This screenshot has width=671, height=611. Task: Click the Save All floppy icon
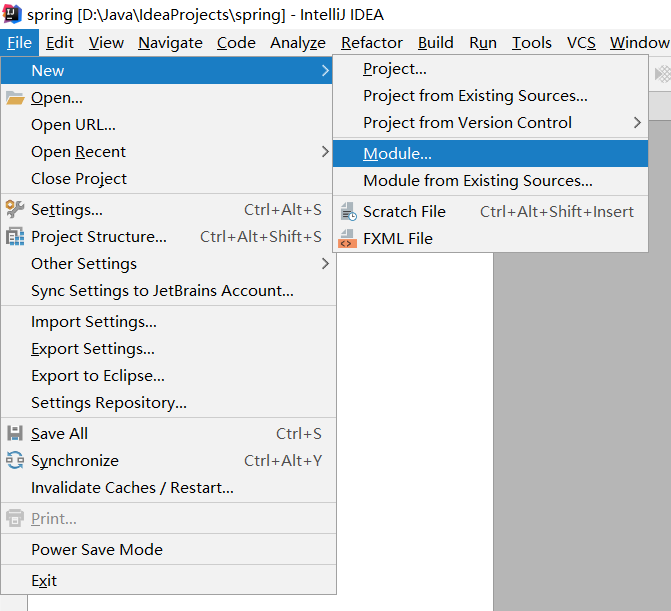(x=14, y=434)
